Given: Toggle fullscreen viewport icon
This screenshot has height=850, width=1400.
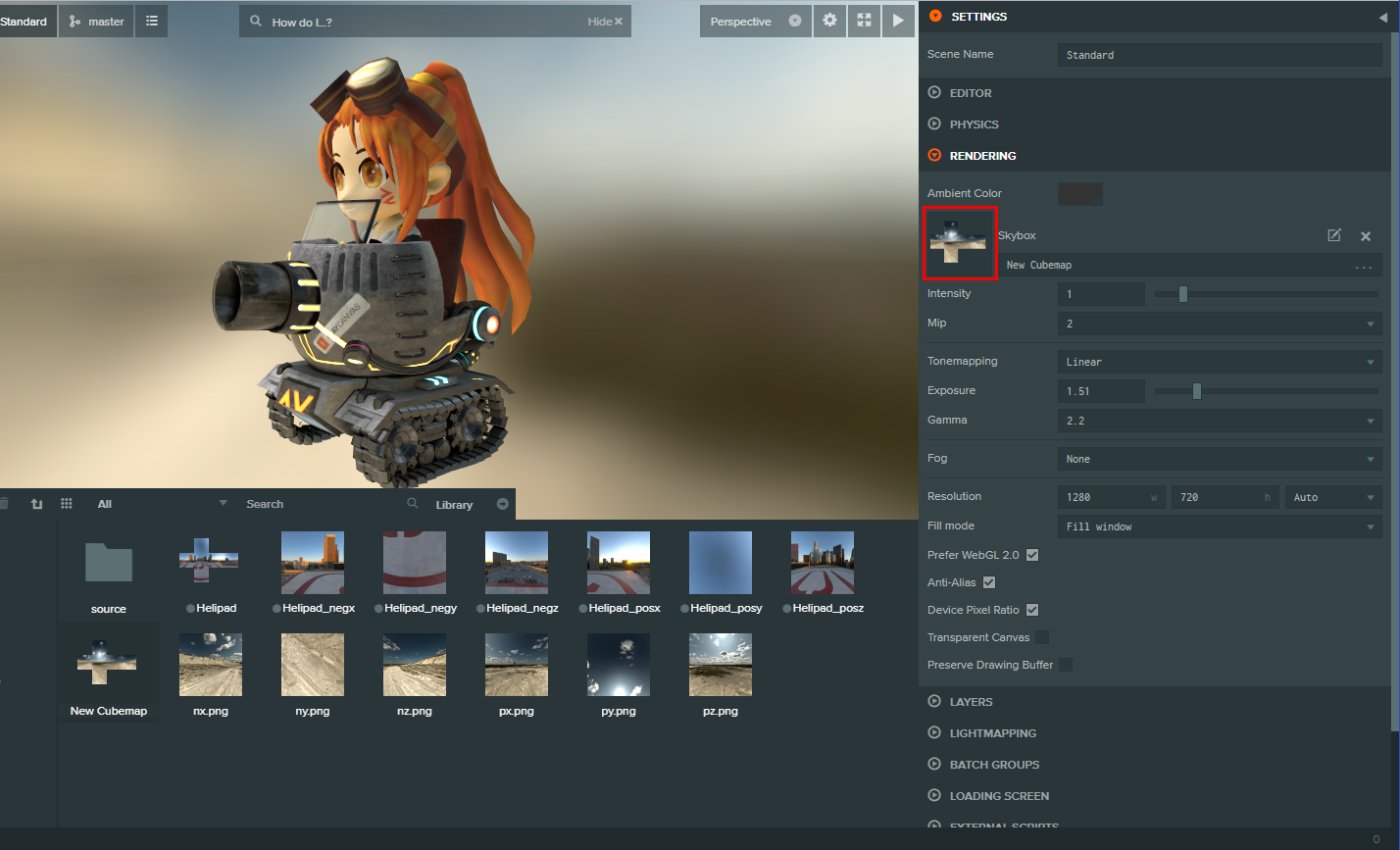Looking at the screenshot, I should coord(864,22).
